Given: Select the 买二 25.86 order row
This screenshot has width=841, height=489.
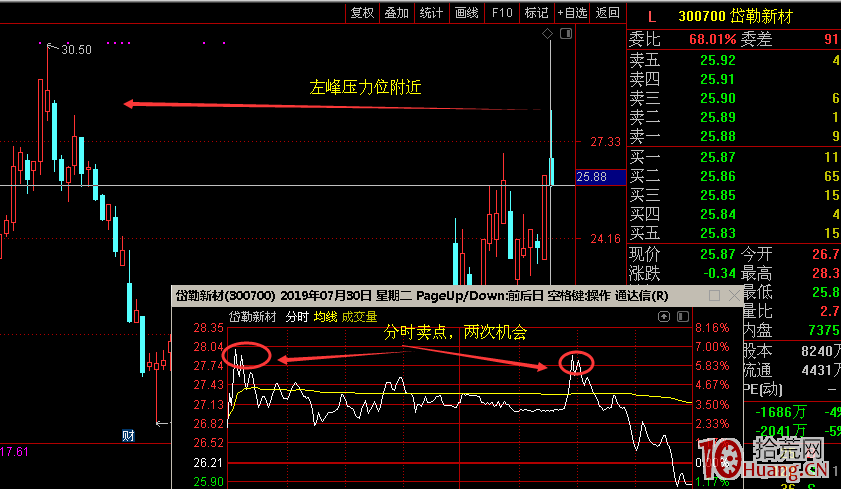Looking at the screenshot, I should [734, 176].
